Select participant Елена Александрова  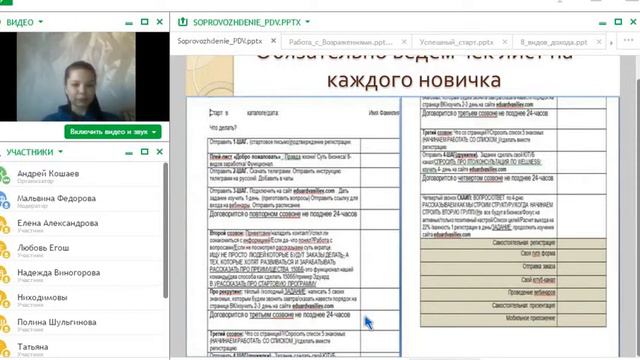point(81,225)
